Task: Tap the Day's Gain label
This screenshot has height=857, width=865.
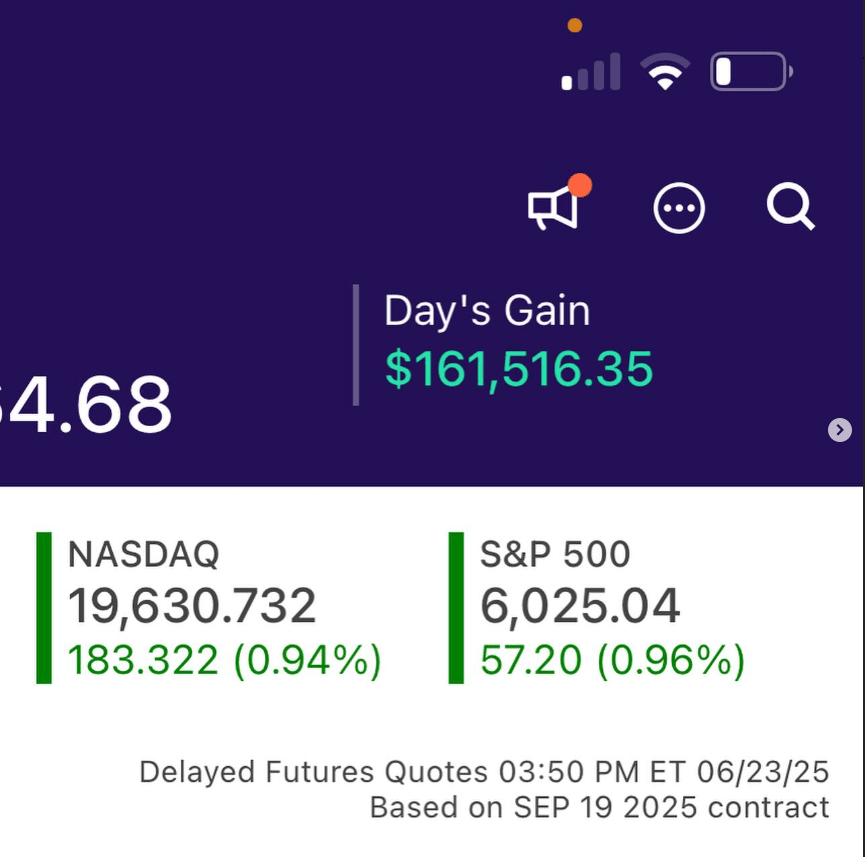Action: pos(487,311)
